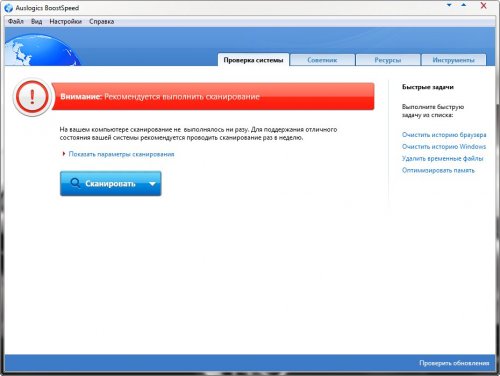Open the Сканировать button dropdown arrow
Viewport: 500px width, 376px height.
[152, 184]
